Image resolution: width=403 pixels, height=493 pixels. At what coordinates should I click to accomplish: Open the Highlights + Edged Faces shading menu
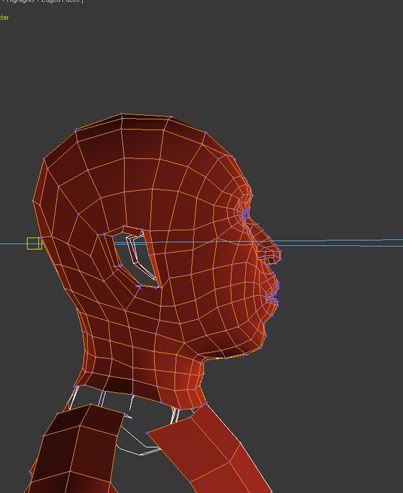[x=42, y=1]
